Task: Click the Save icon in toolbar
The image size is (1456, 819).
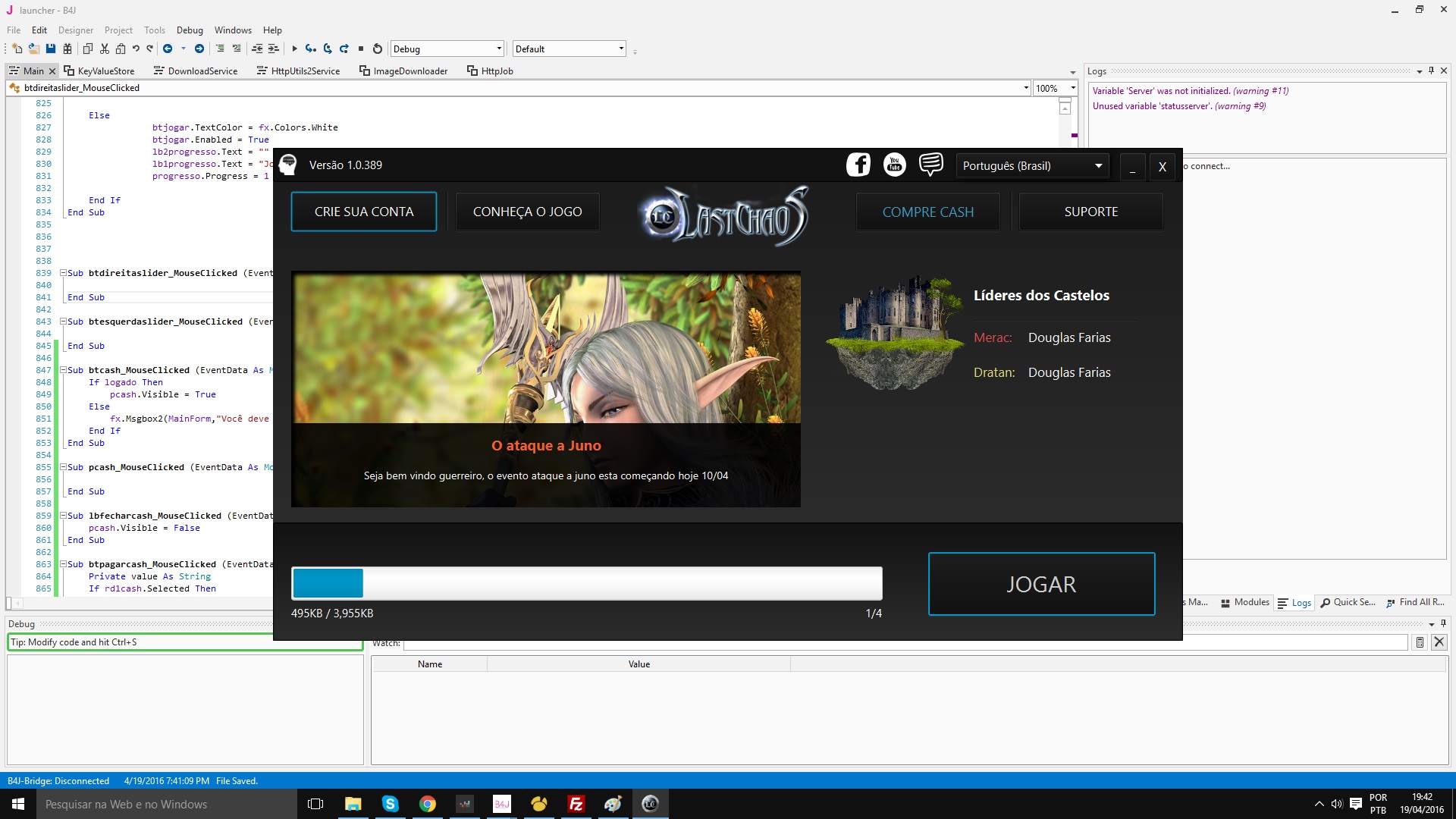Action: (51, 49)
